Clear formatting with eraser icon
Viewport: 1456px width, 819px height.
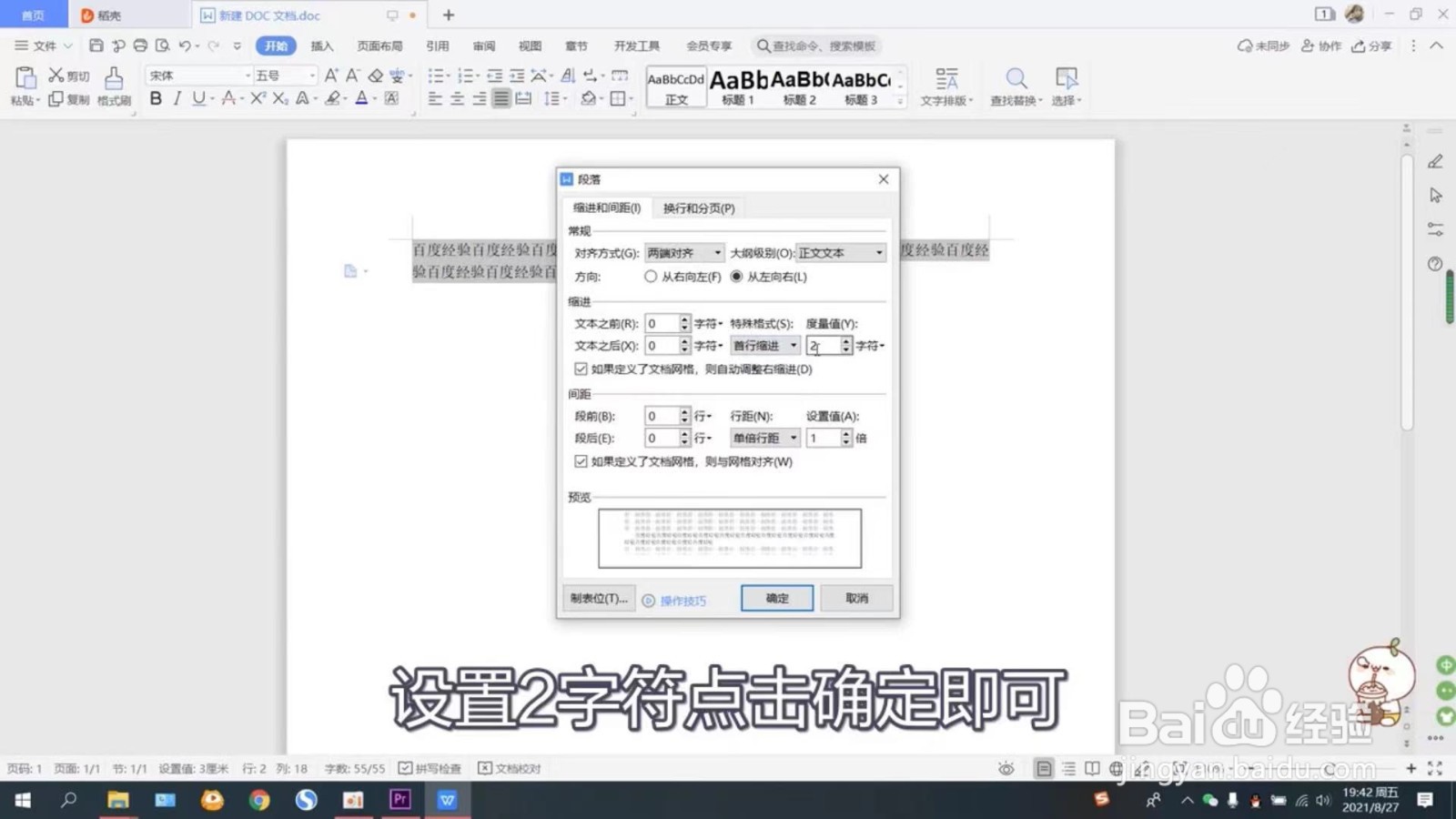(x=375, y=76)
